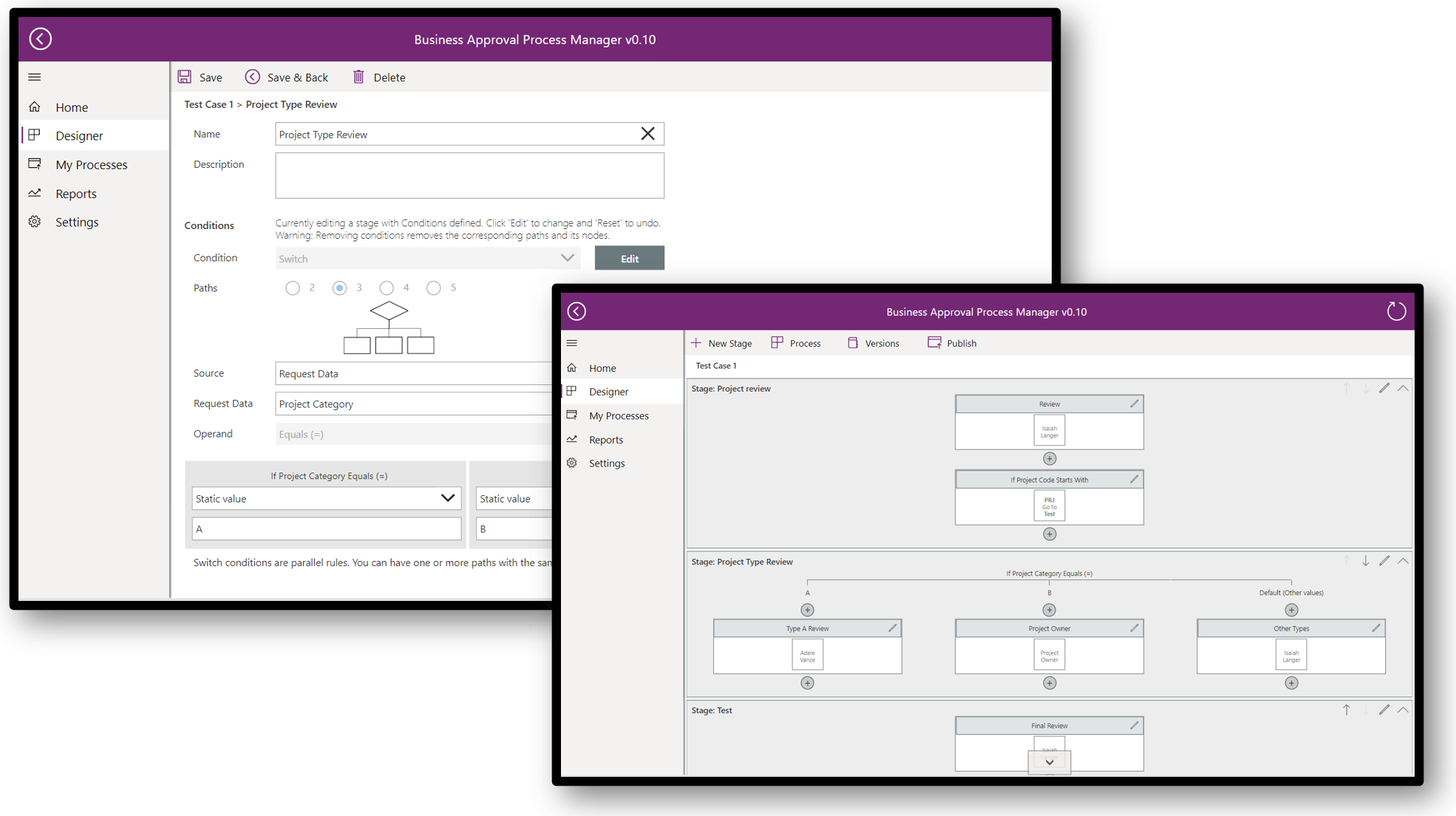This screenshot has height=816, width=1456.
Task: Click the Save button in toolbar
Action: tap(200, 77)
